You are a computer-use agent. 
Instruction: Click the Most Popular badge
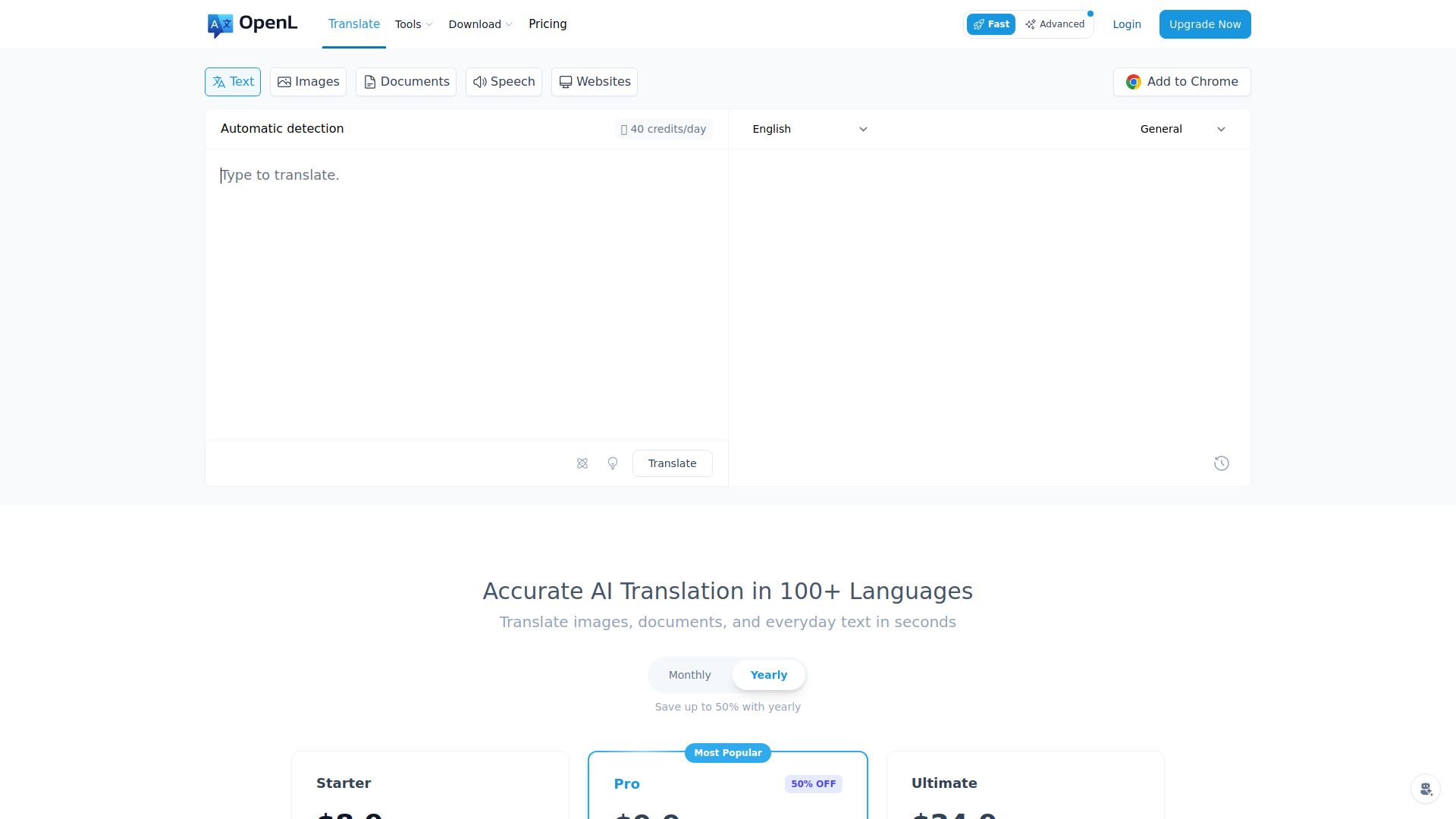(x=728, y=753)
